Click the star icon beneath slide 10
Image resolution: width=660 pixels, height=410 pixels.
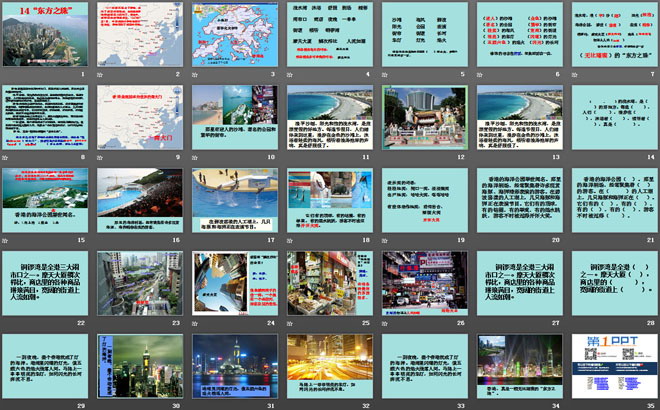195,157
